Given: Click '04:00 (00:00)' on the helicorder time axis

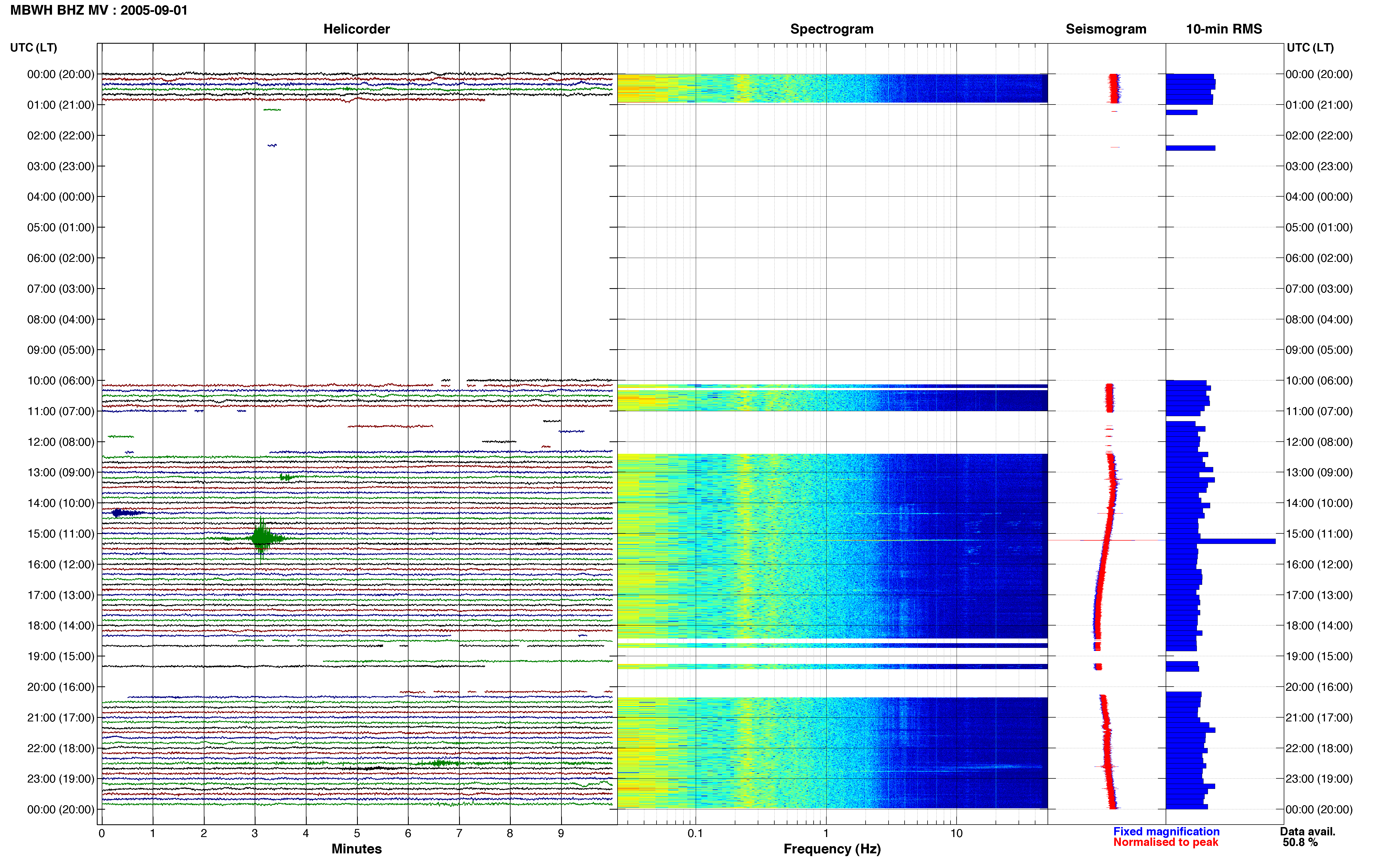Looking at the screenshot, I should coord(61,197).
